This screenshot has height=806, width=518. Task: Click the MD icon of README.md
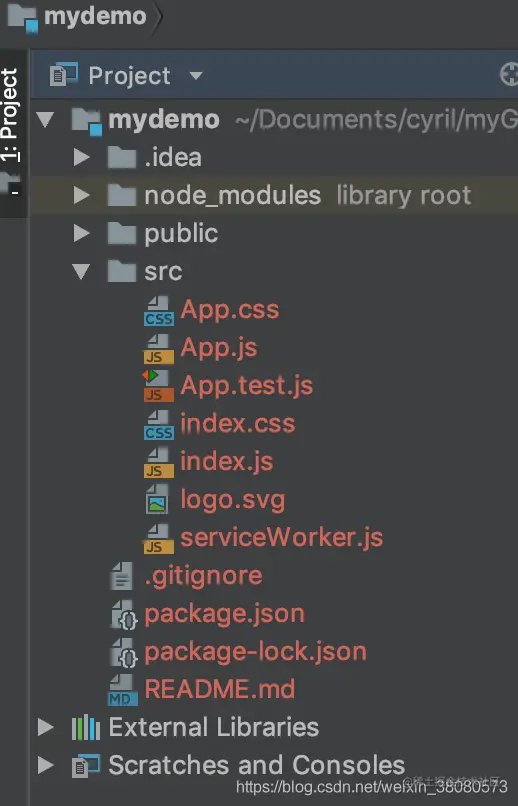(x=122, y=690)
